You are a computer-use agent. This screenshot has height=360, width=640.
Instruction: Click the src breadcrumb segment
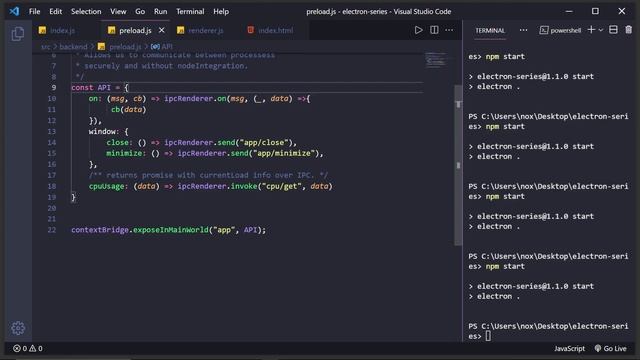click(x=45, y=47)
